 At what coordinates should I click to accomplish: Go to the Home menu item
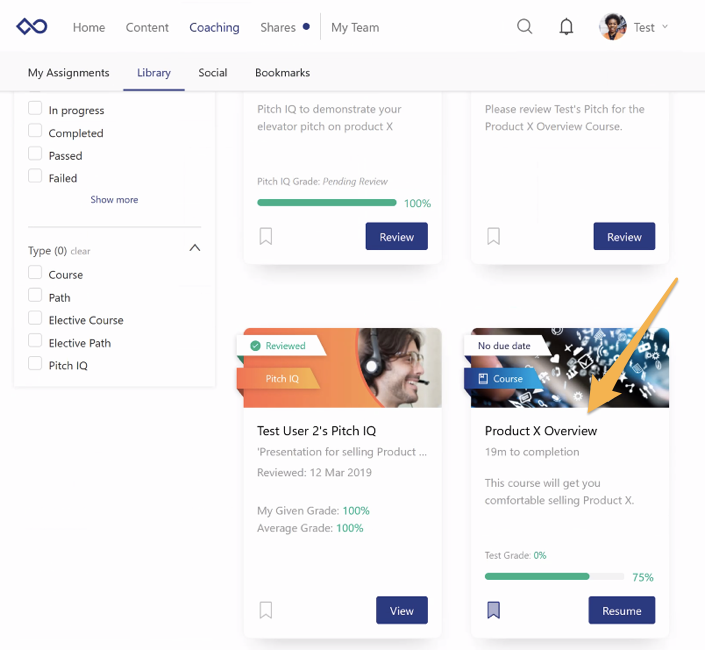[89, 27]
